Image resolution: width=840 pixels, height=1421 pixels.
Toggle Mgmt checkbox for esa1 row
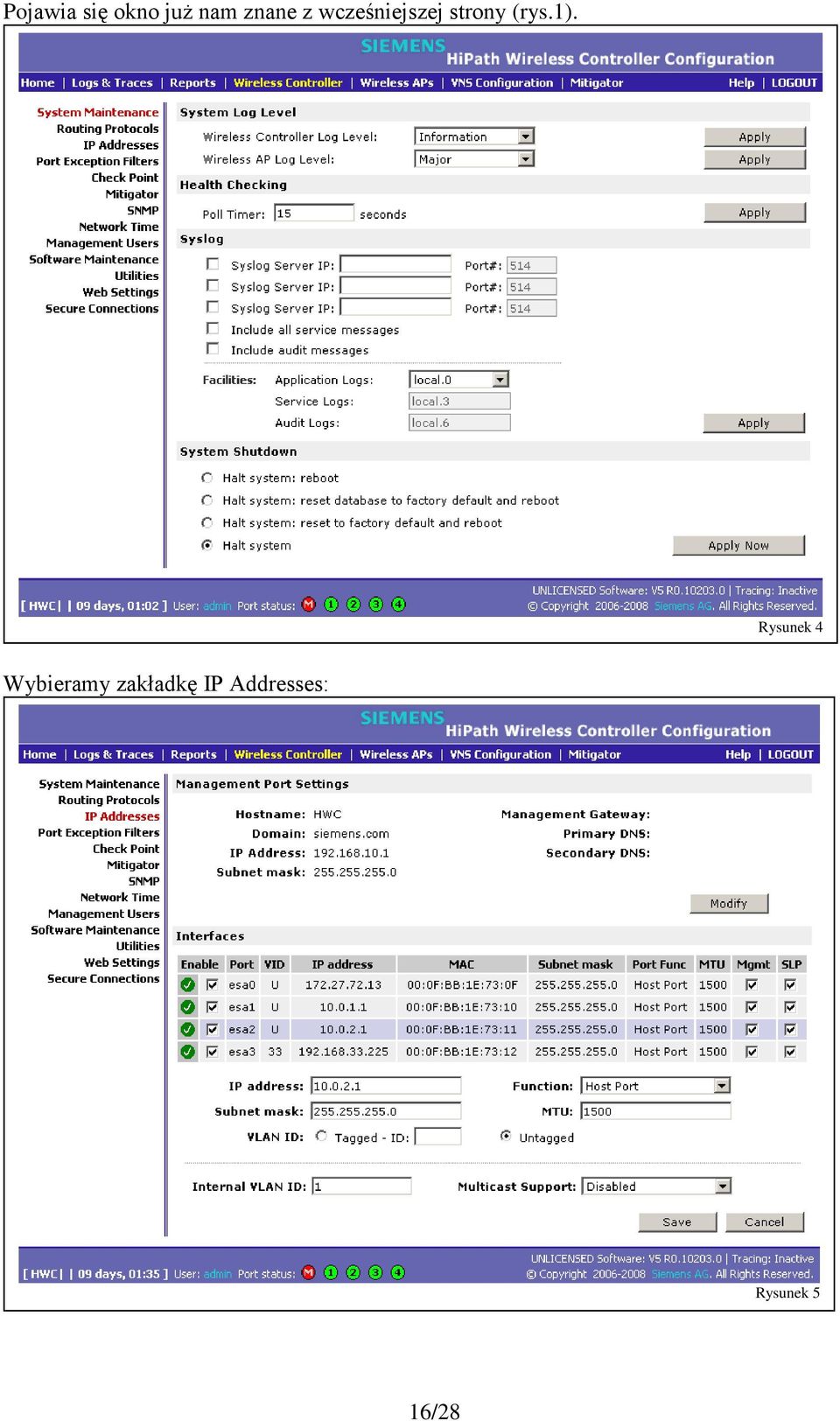click(751, 1007)
